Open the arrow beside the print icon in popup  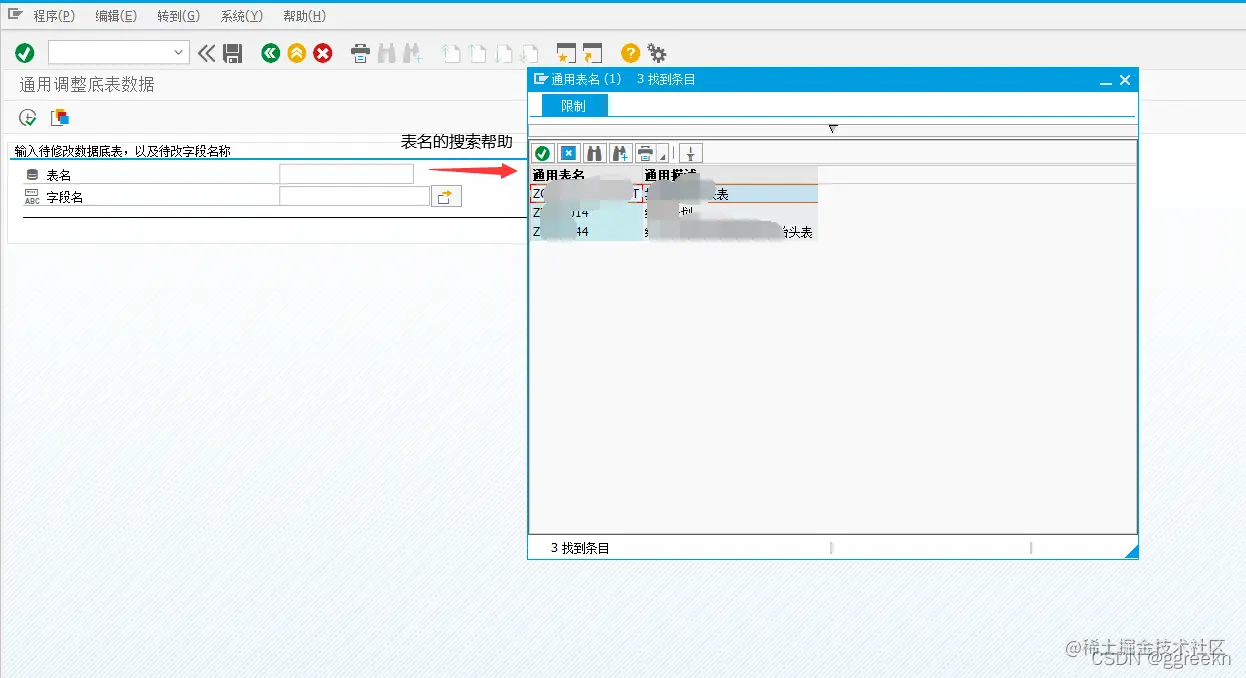(663, 157)
